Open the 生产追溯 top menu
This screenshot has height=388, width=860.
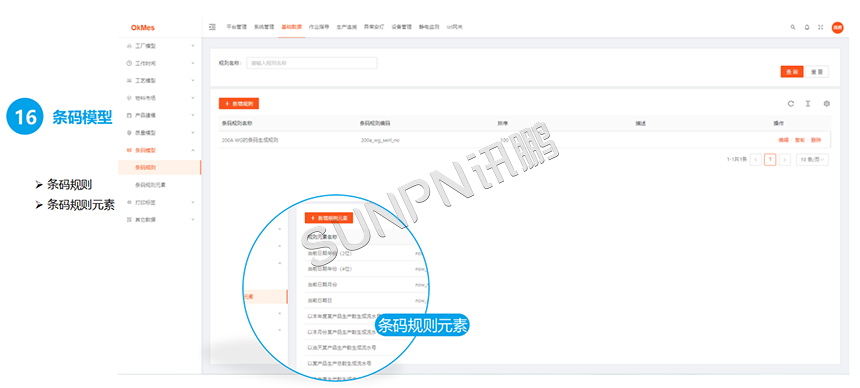pos(346,26)
